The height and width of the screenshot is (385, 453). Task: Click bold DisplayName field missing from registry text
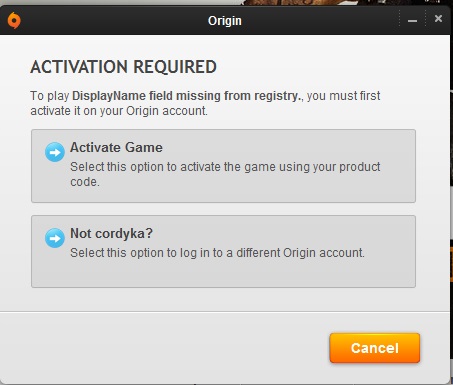pyautogui.click(x=187, y=96)
